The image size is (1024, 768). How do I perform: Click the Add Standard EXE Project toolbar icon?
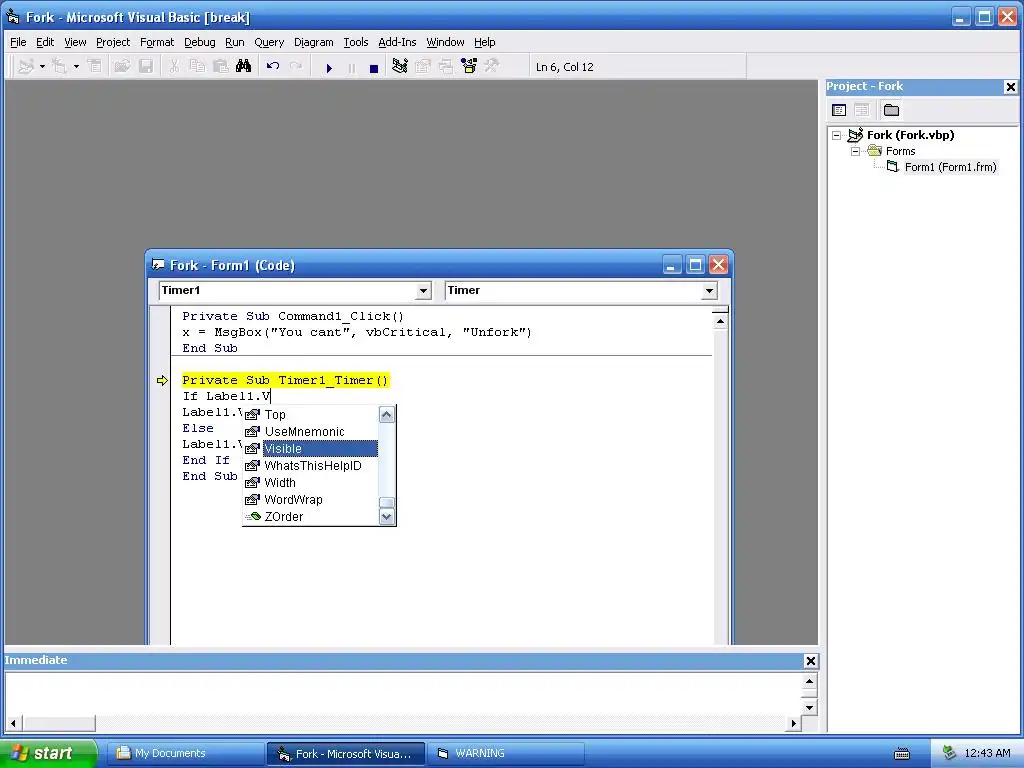[26, 67]
